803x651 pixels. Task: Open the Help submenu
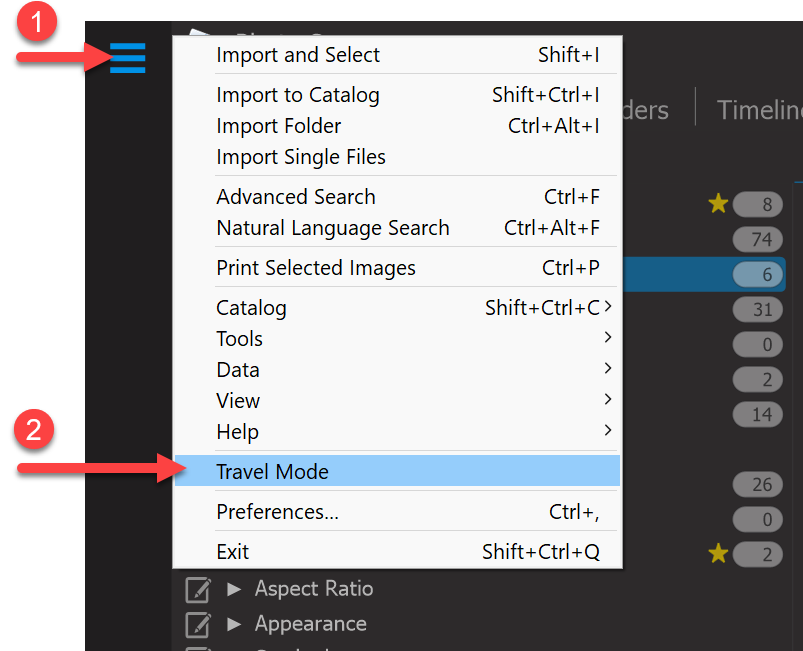pyautogui.click(x=397, y=432)
